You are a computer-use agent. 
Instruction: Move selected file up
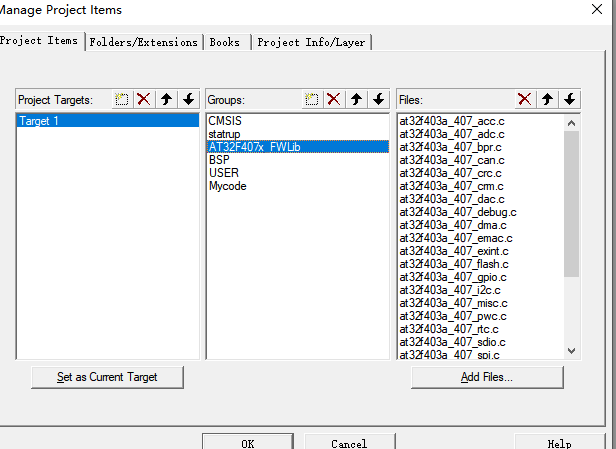pos(547,99)
